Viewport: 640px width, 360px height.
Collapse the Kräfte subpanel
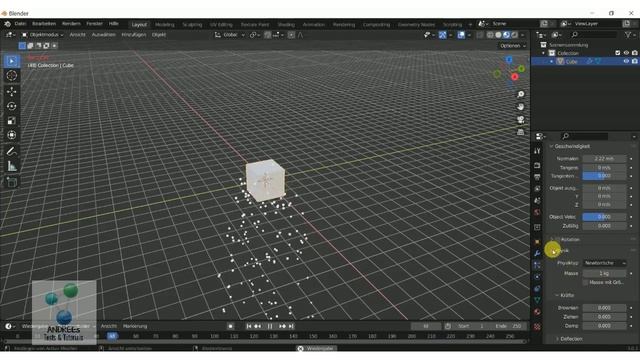[557, 295]
